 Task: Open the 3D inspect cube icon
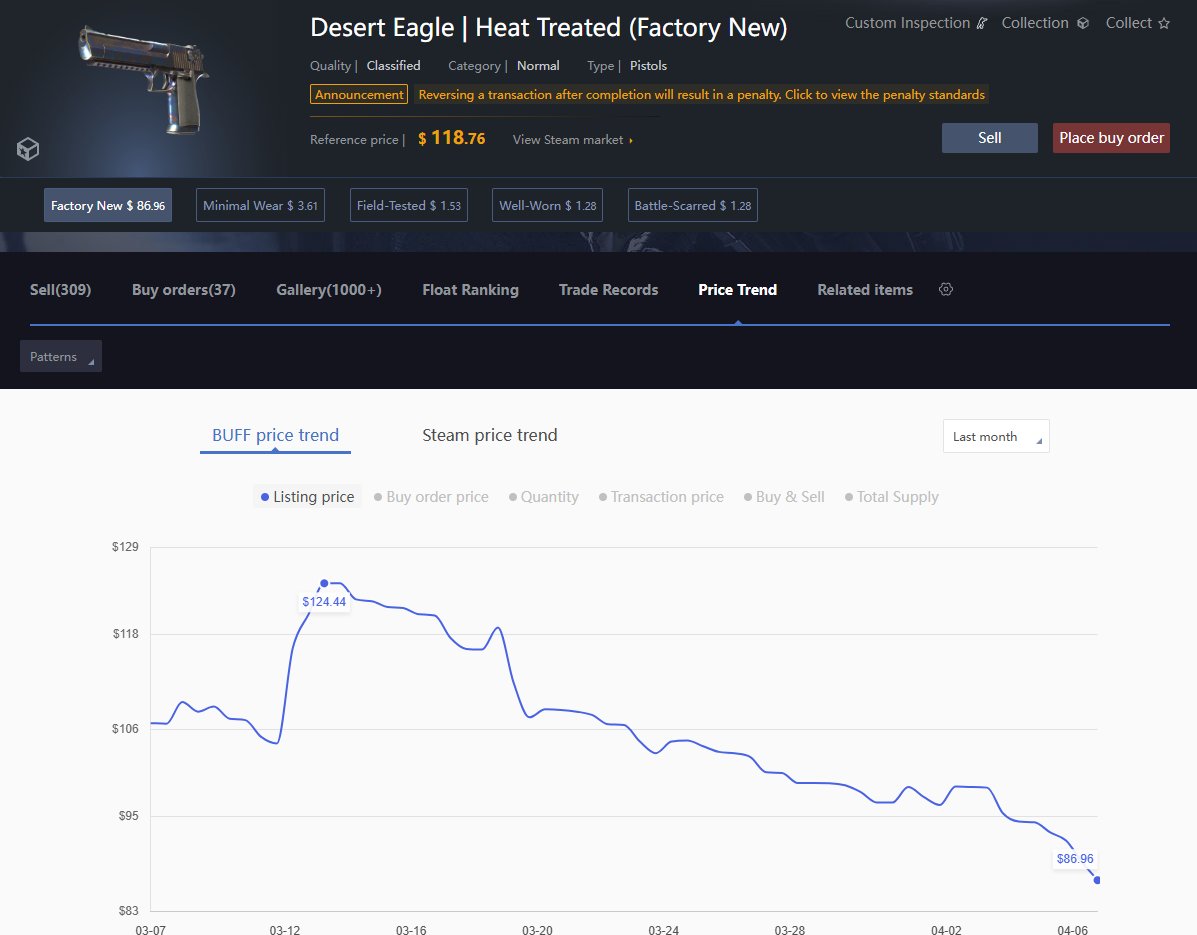point(27,149)
